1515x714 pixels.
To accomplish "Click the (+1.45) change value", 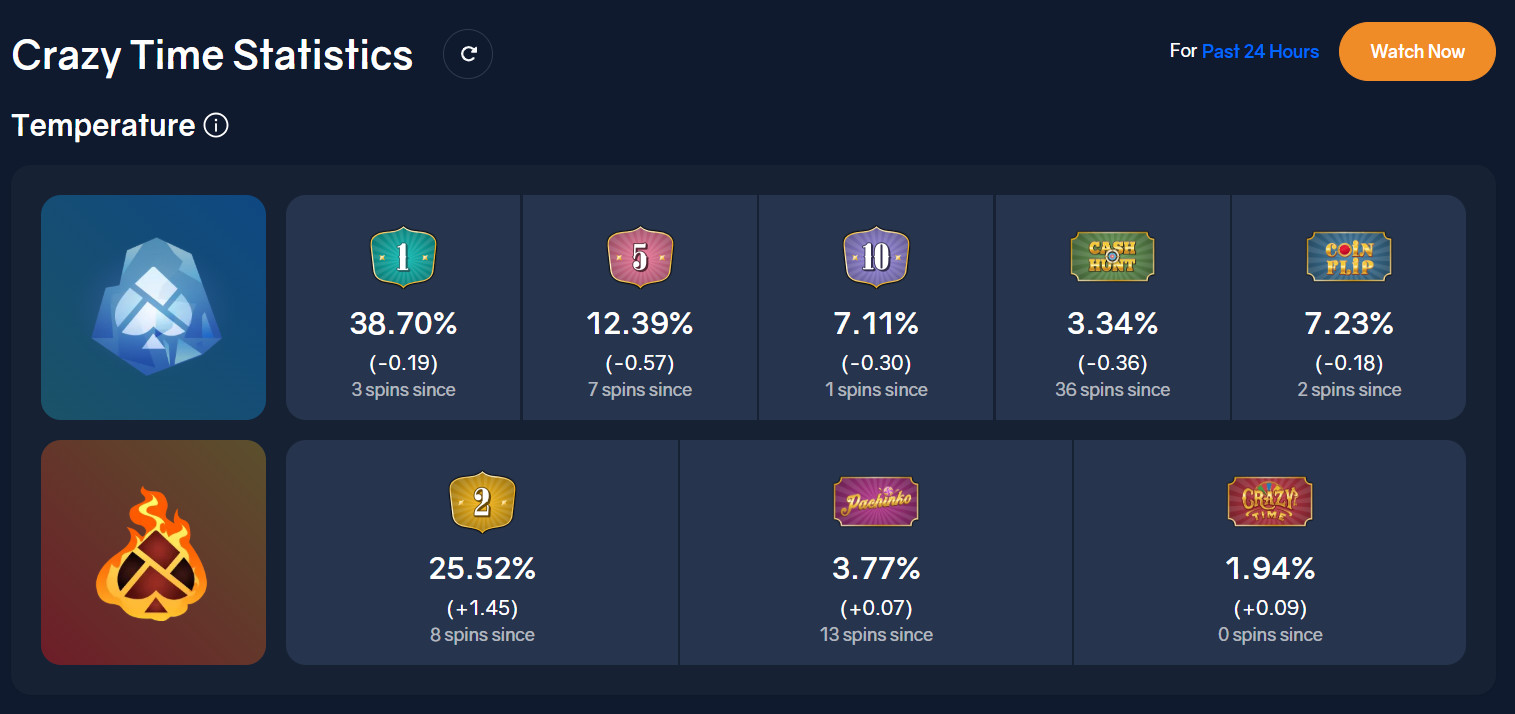I will point(482,608).
